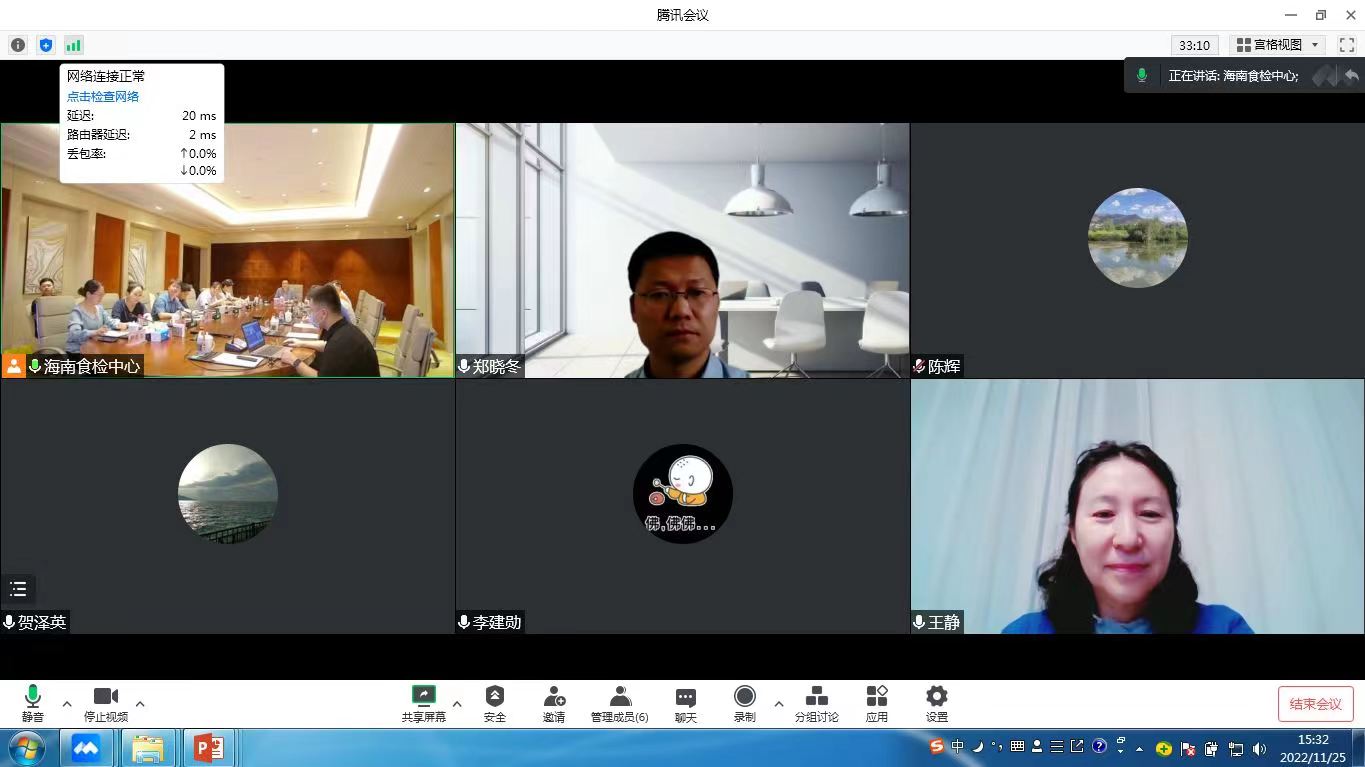Open PowerPoint from the Windows taskbar
1365x767 pixels.
coord(209,748)
